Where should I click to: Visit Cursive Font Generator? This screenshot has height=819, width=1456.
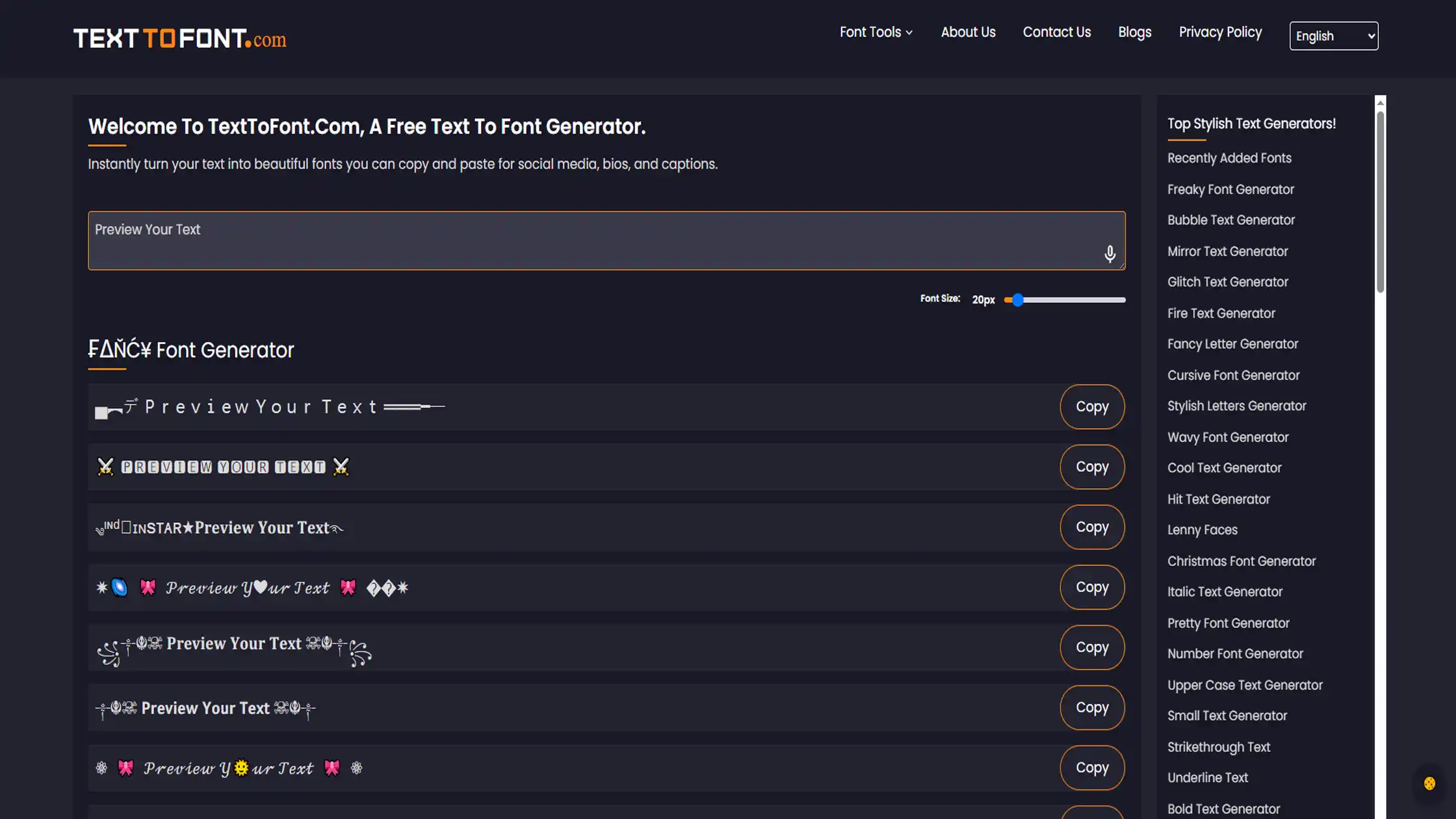pyautogui.click(x=1233, y=375)
